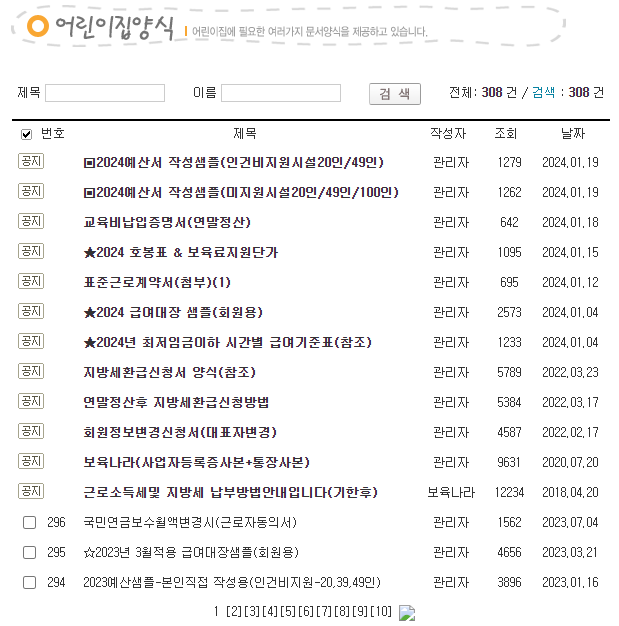Open 2024예산서 작성샘플(미지원시설20인/49인/100인)
619x626 pixels.
pos(241,192)
